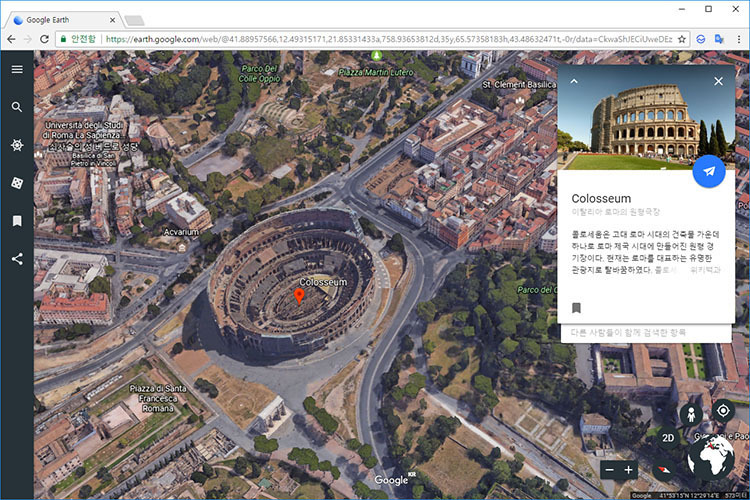
Task: Click the secure lock icon in the address bar
Action: click(x=63, y=39)
